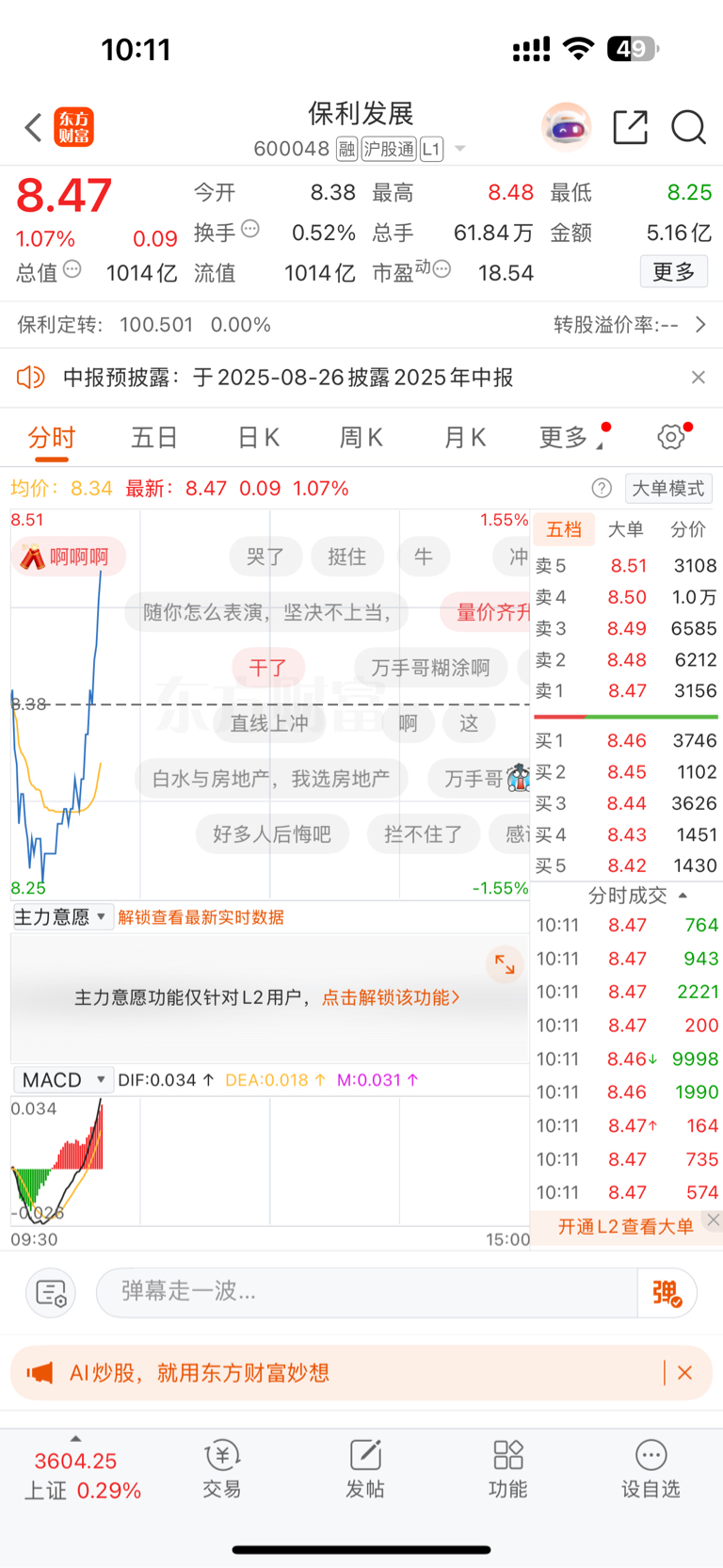Tap 买5 price 8.42 row
Screen dimensions: 723x1568
tap(626, 865)
